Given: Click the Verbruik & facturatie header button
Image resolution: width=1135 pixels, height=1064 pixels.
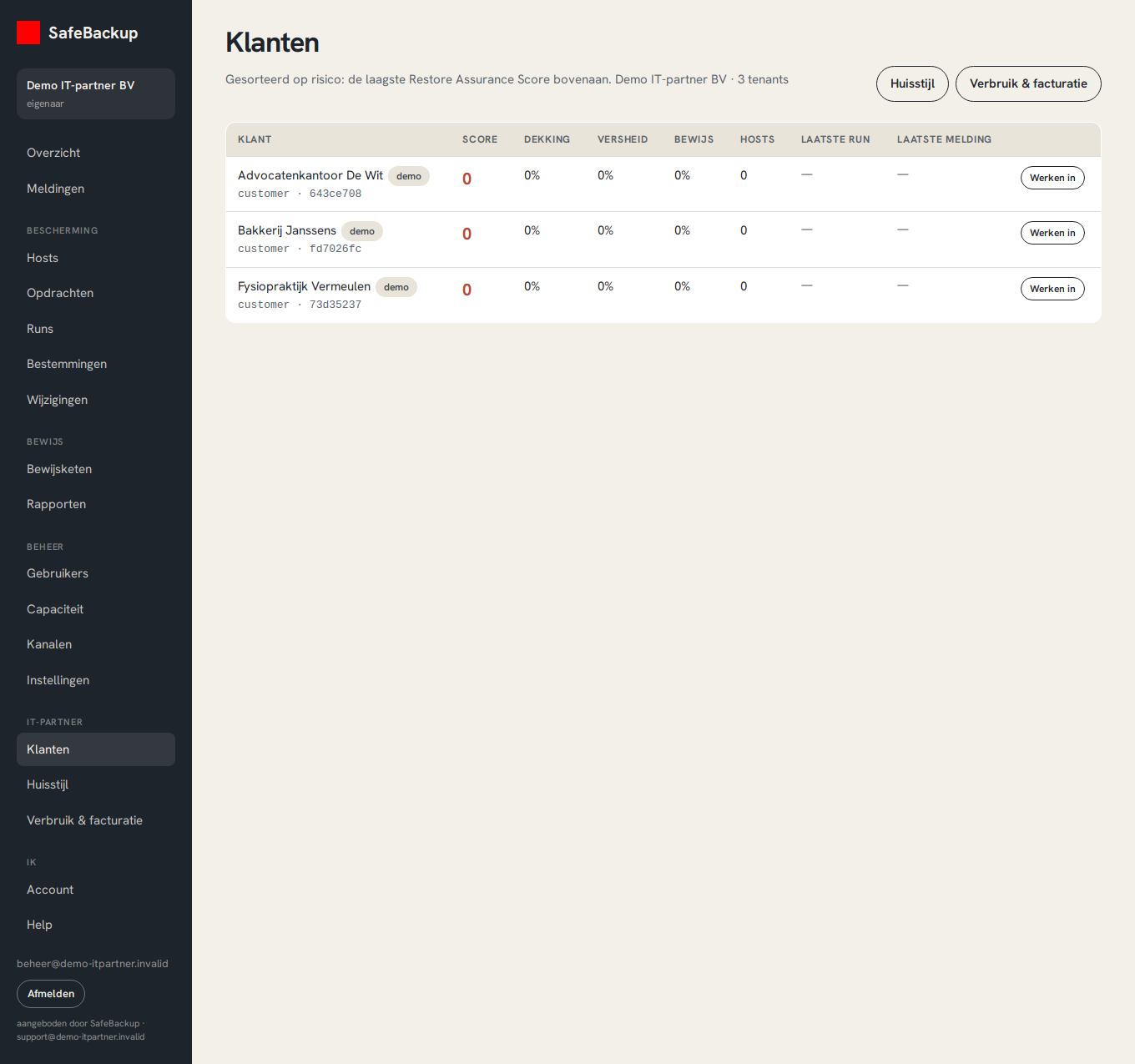Looking at the screenshot, I should click(1028, 83).
